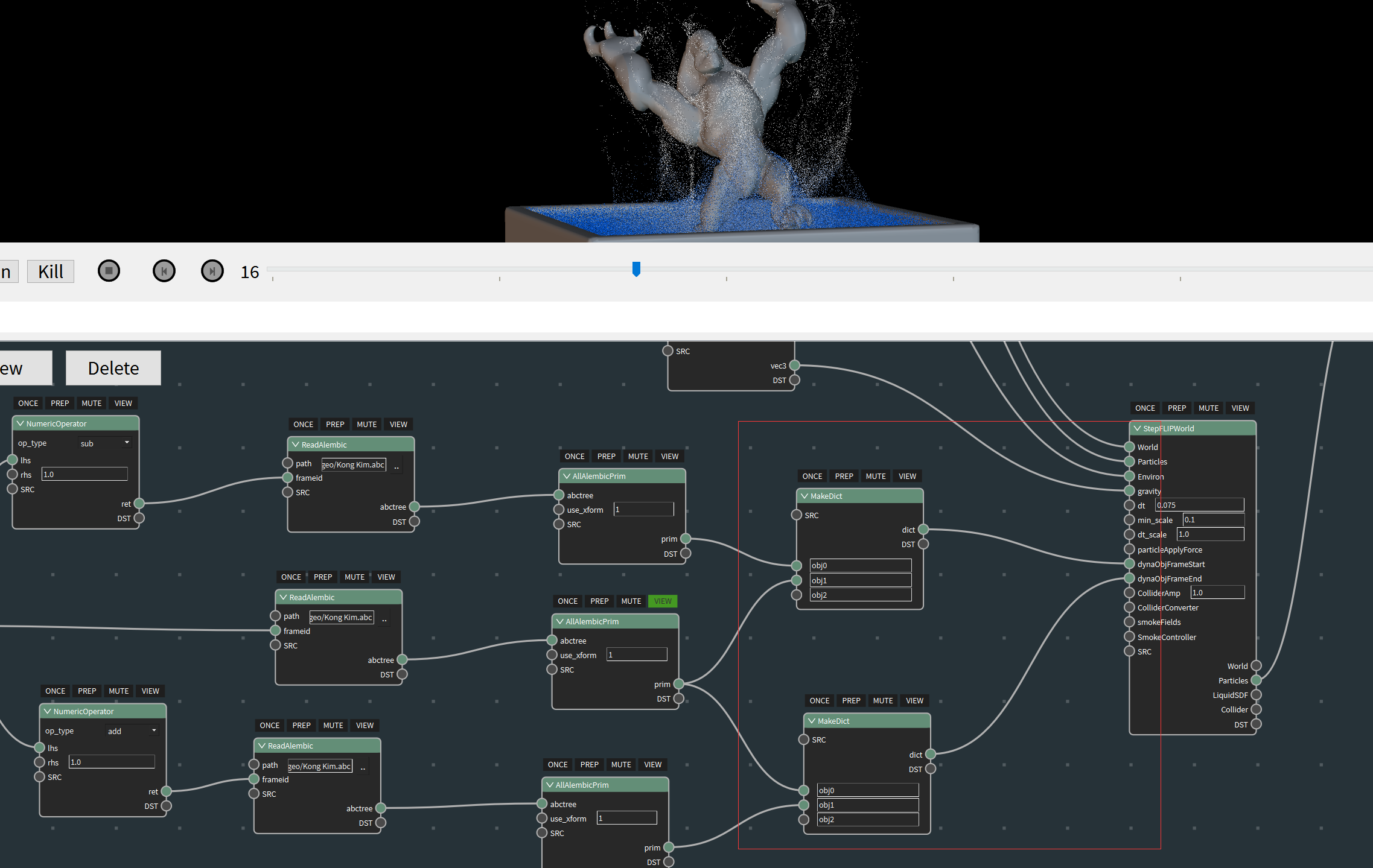
Task: Click the Kill button
Action: tap(51, 271)
